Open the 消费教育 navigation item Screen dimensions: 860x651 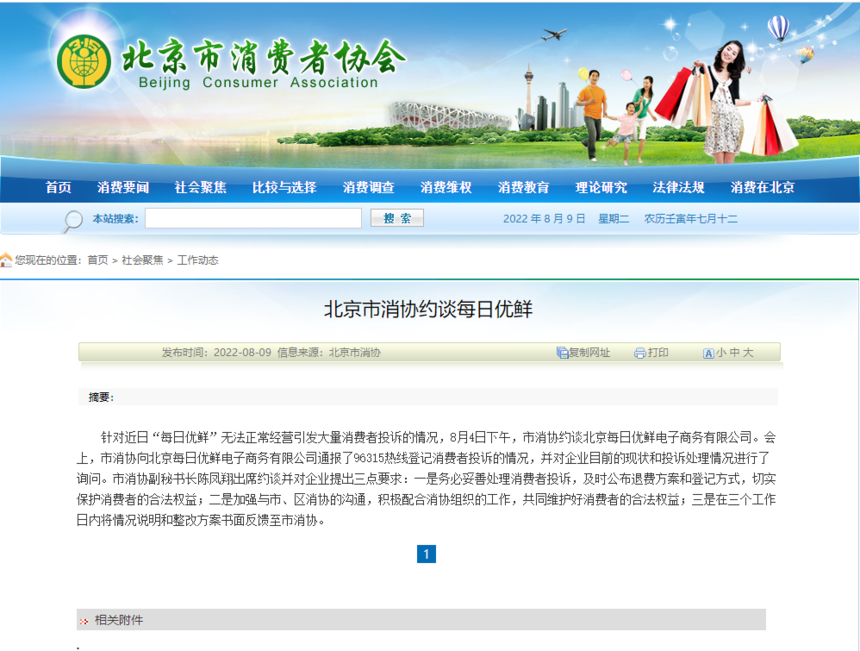tap(523, 188)
